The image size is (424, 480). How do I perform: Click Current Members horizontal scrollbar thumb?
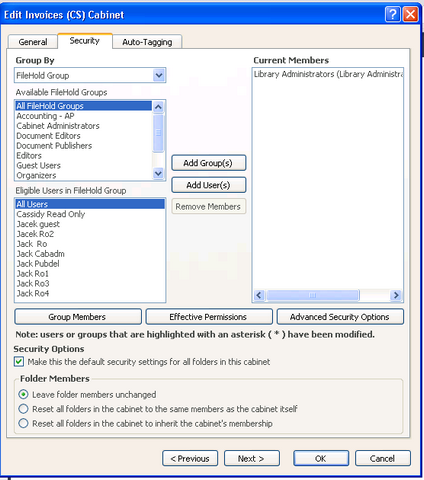click(313, 295)
